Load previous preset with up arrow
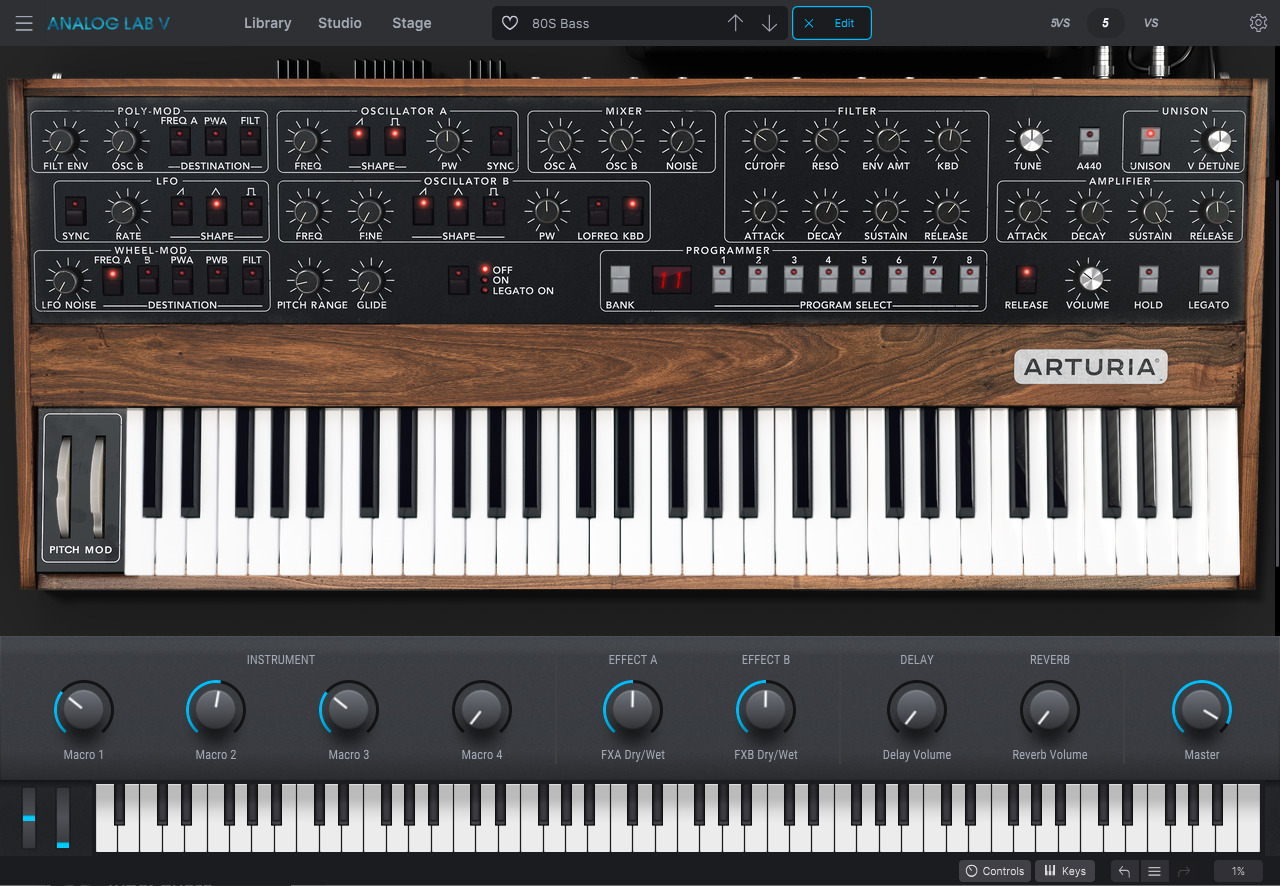 click(x=736, y=23)
